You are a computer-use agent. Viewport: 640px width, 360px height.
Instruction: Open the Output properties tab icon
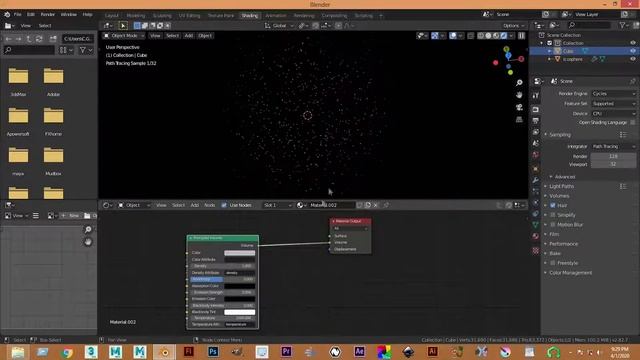click(x=536, y=120)
